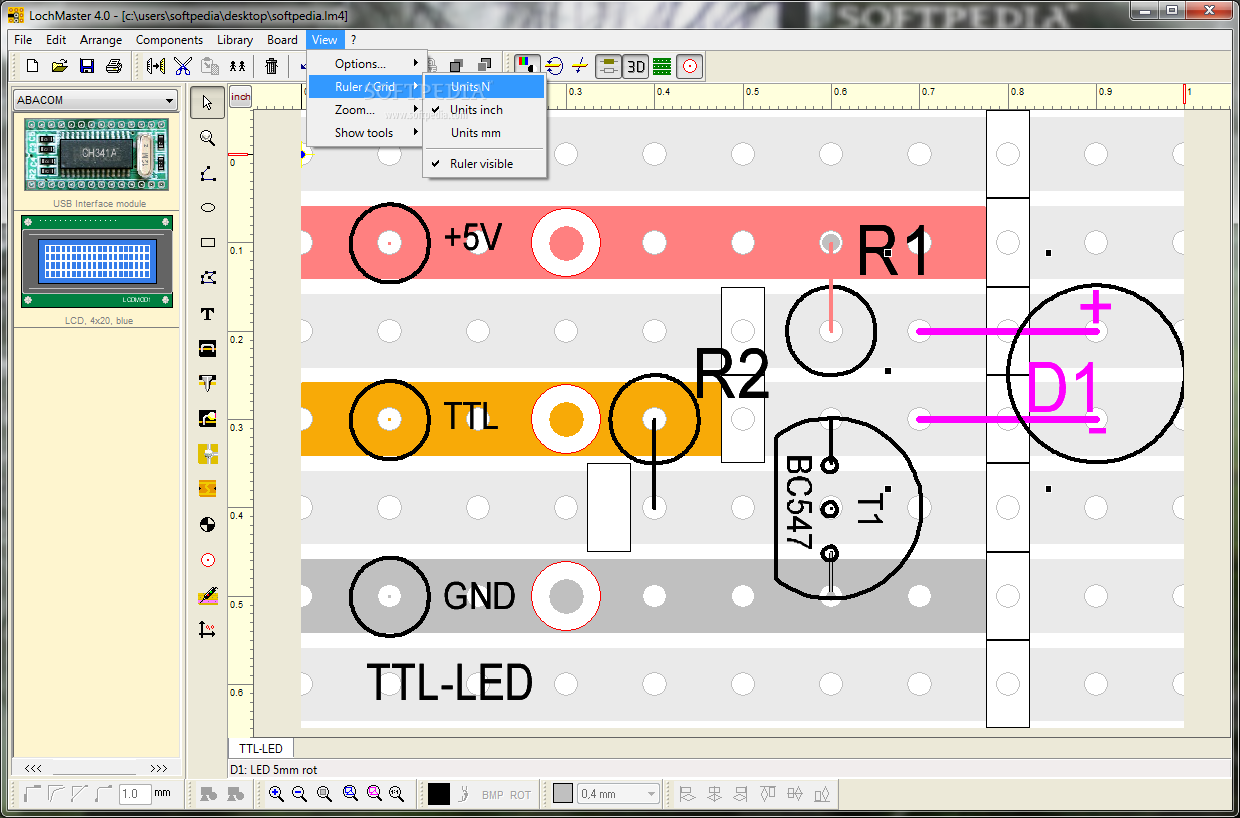The image size is (1240, 818).
Task: Expand the Zoom submenu
Action: click(x=366, y=110)
